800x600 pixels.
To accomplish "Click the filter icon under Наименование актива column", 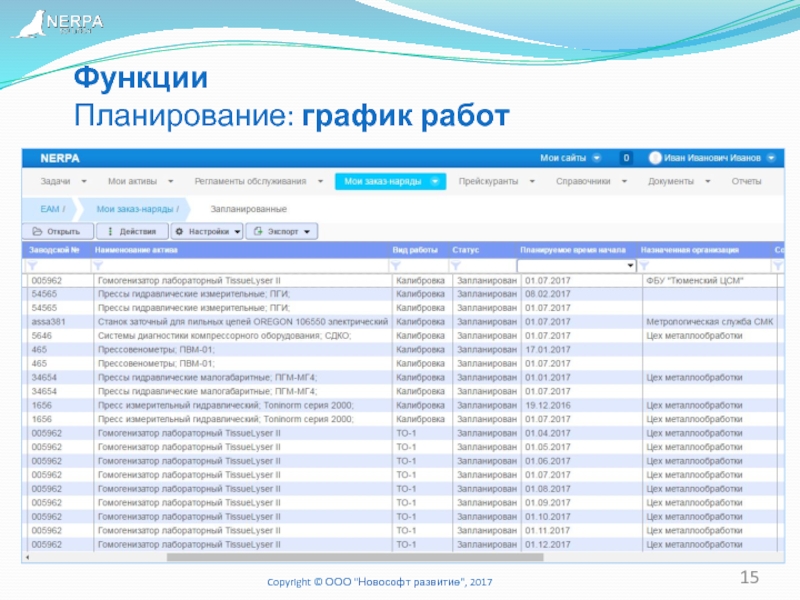I will pos(98,266).
